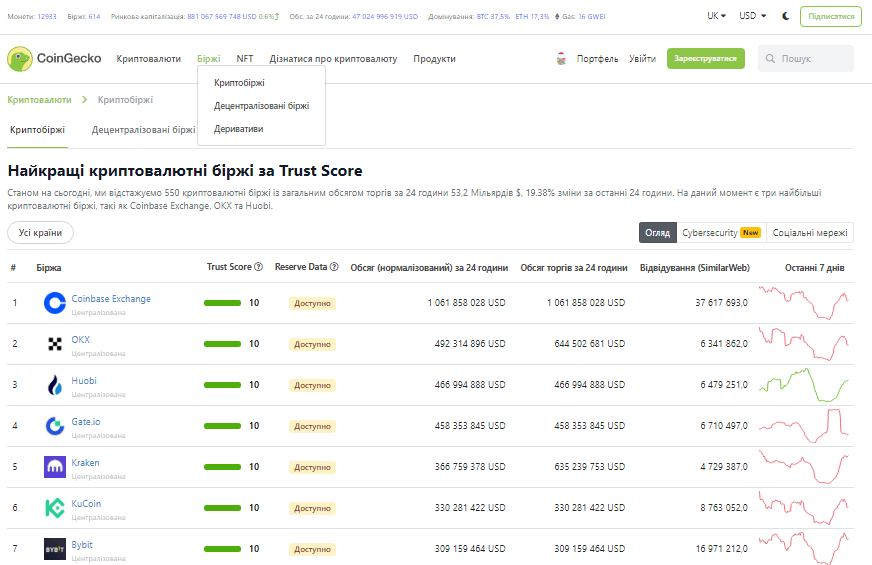
Task: Open the OKX exchange link
Action: click(x=81, y=339)
